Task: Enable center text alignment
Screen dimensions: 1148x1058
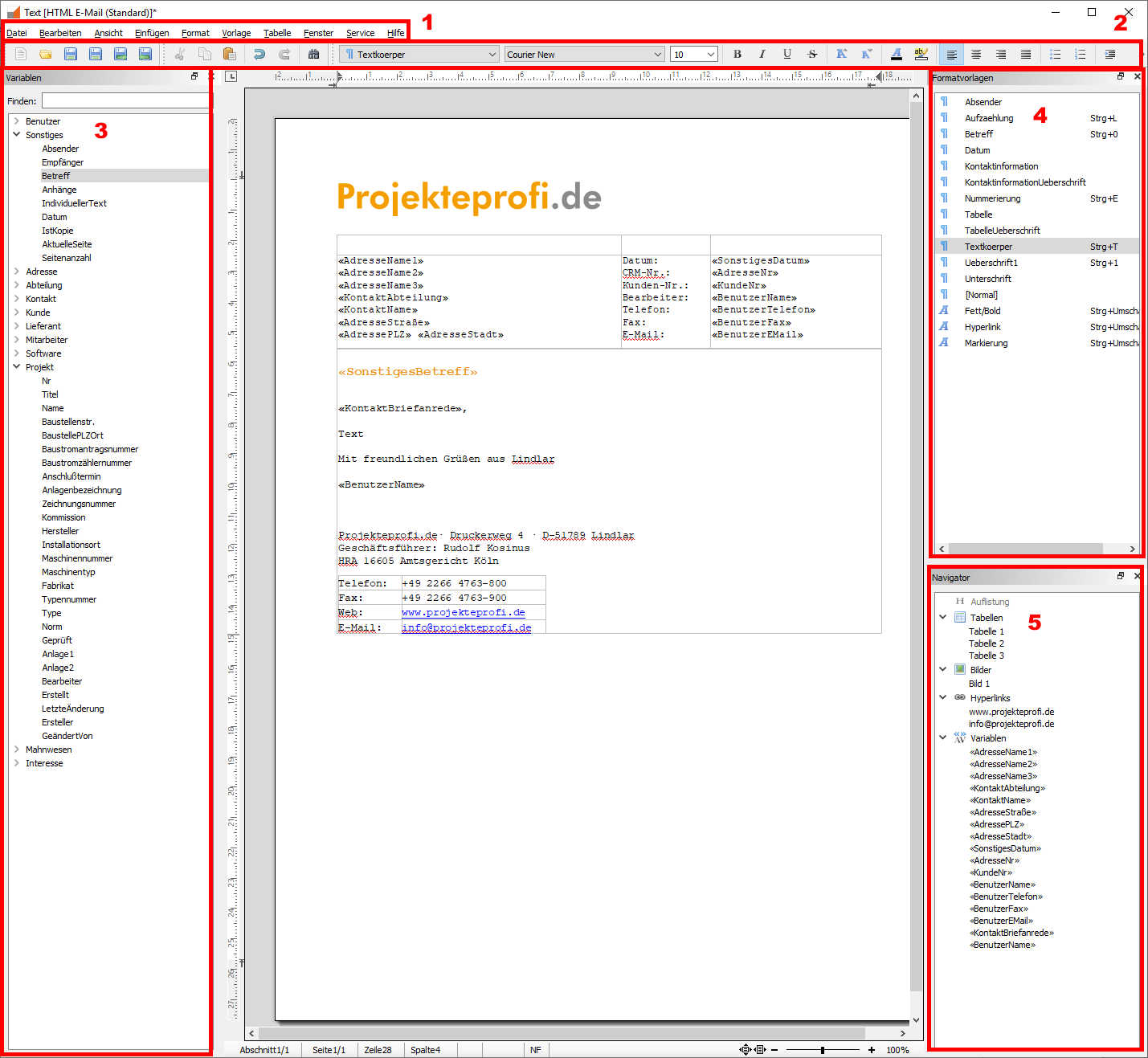Action: coord(976,54)
